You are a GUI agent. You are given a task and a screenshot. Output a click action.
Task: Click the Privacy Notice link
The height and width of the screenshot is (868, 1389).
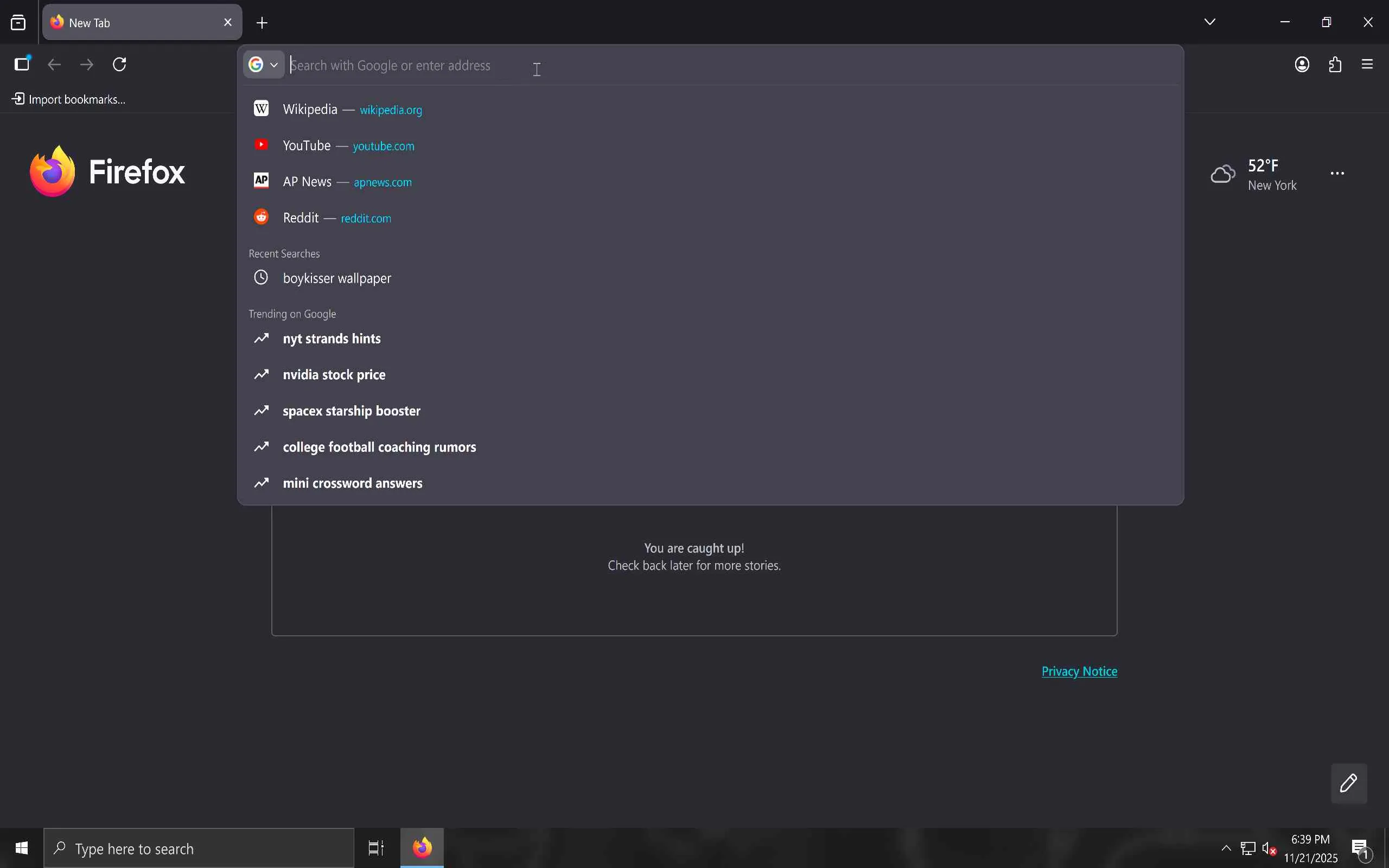pyautogui.click(x=1079, y=671)
